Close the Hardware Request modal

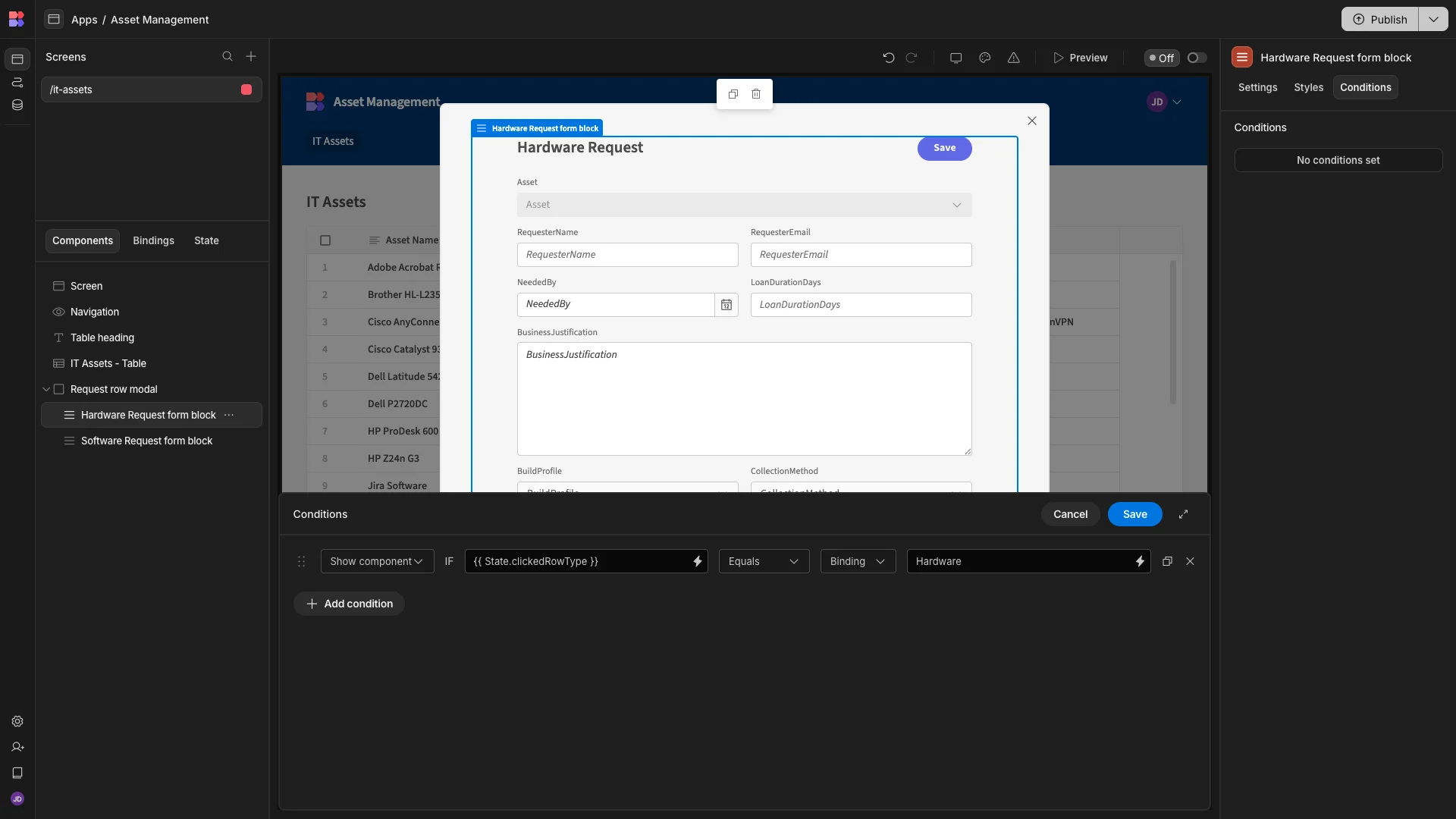point(1032,121)
